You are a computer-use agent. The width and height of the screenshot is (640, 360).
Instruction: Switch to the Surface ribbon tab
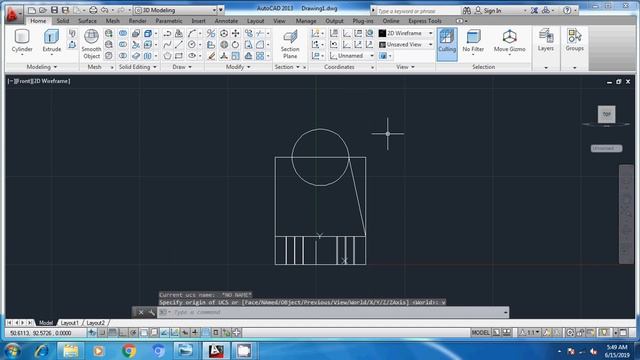click(x=87, y=21)
